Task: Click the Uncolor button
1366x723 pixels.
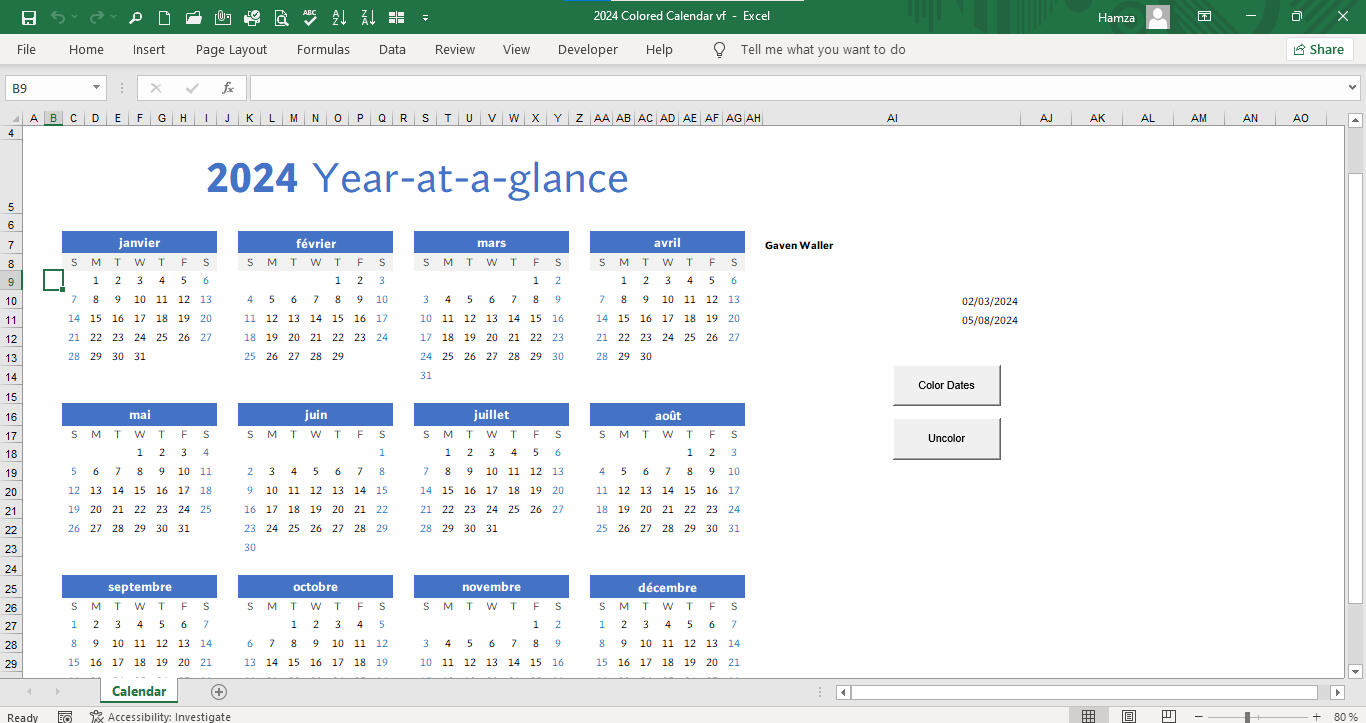Action: point(946,438)
